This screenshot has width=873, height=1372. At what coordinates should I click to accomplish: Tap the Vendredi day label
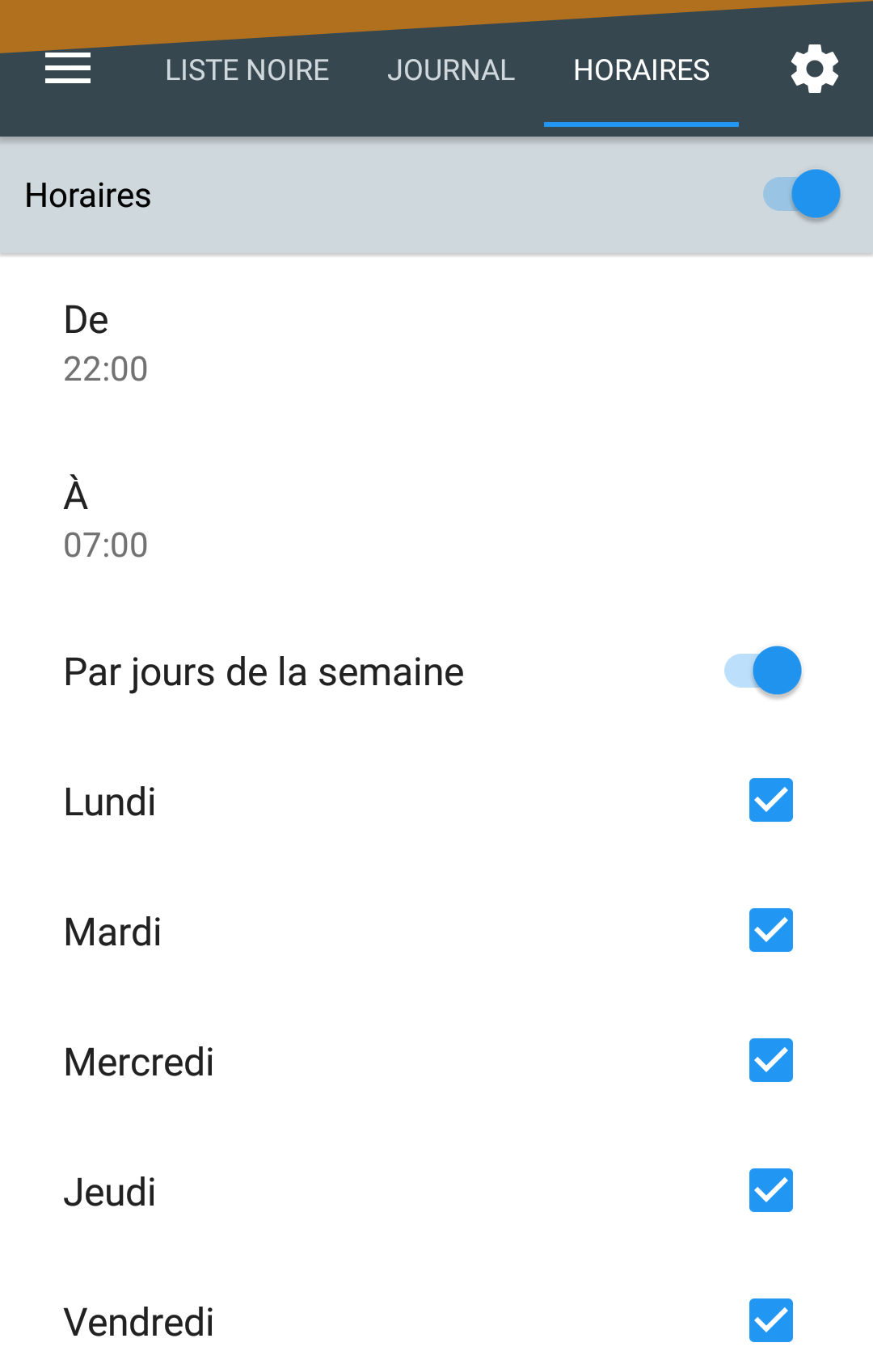point(139,1323)
